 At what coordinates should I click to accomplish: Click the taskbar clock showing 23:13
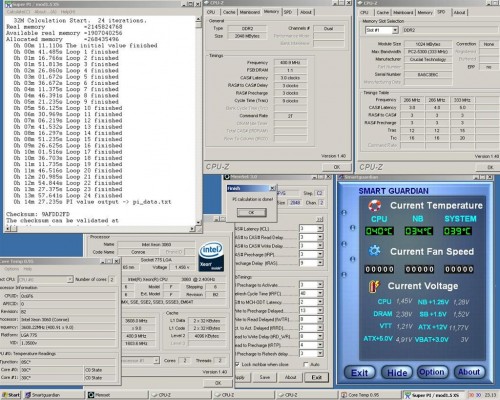click(x=490, y=395)
